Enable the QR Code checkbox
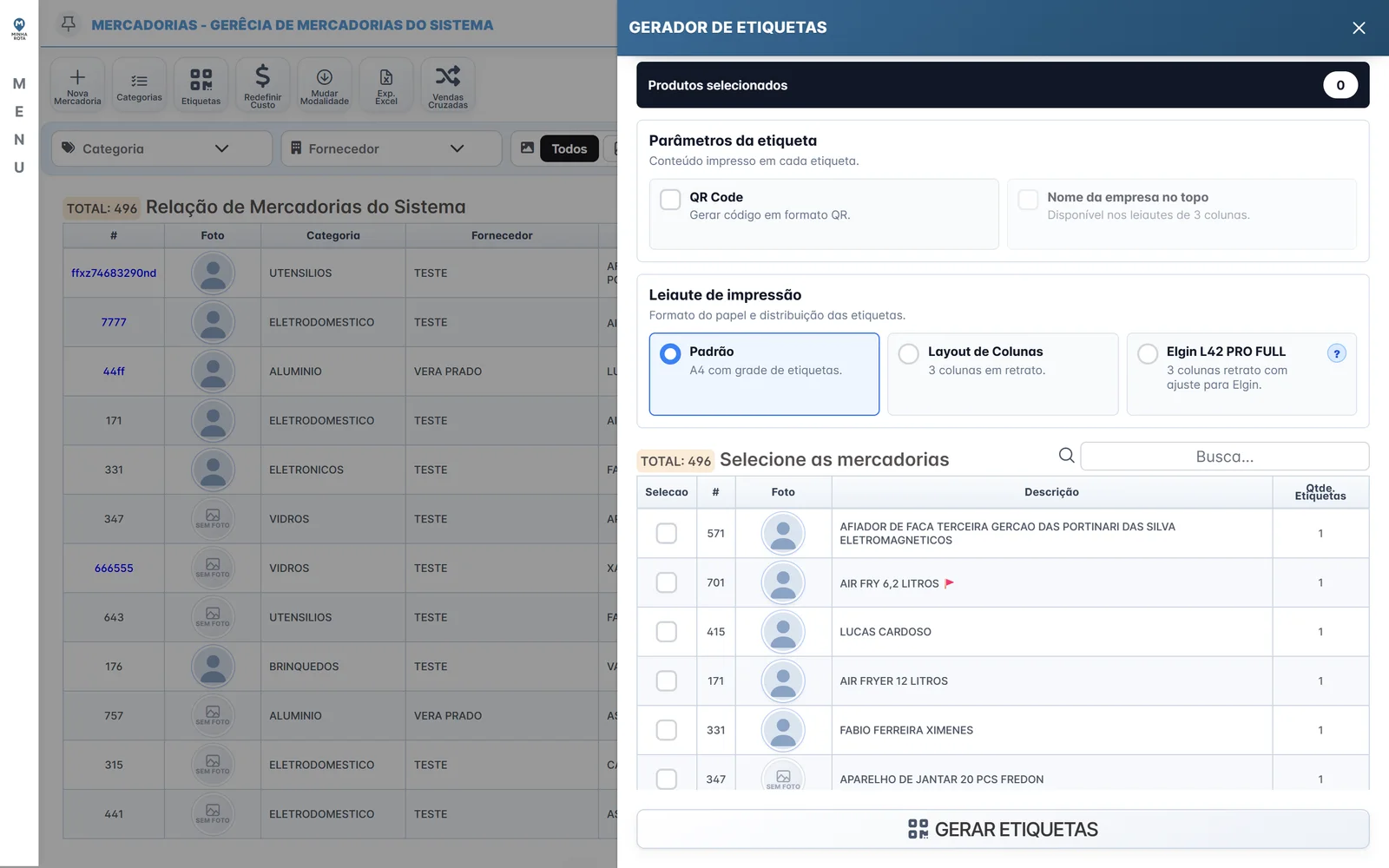 670,199
